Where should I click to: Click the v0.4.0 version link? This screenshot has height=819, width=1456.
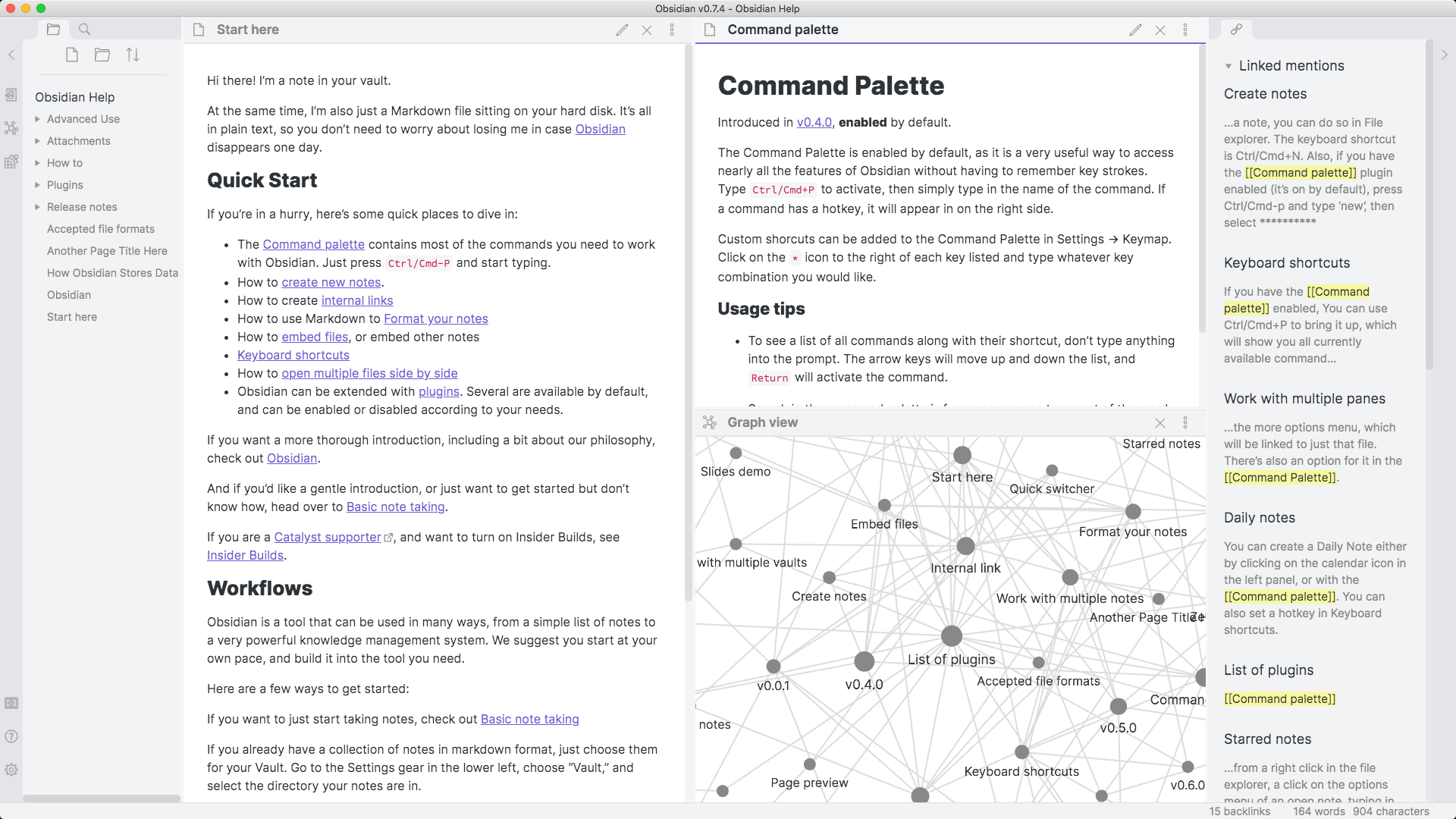click(x=813, y=122)
